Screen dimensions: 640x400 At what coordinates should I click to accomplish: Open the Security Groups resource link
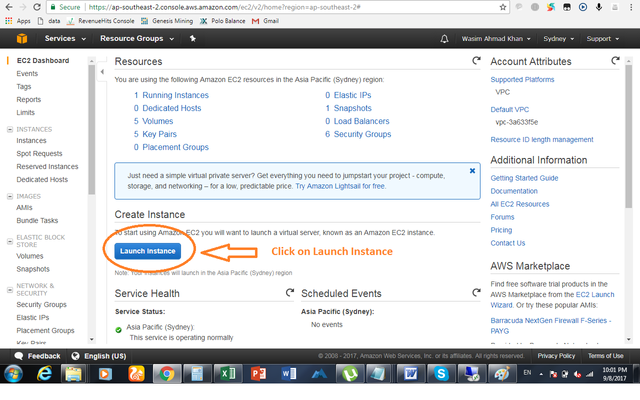tap(362, 134)
